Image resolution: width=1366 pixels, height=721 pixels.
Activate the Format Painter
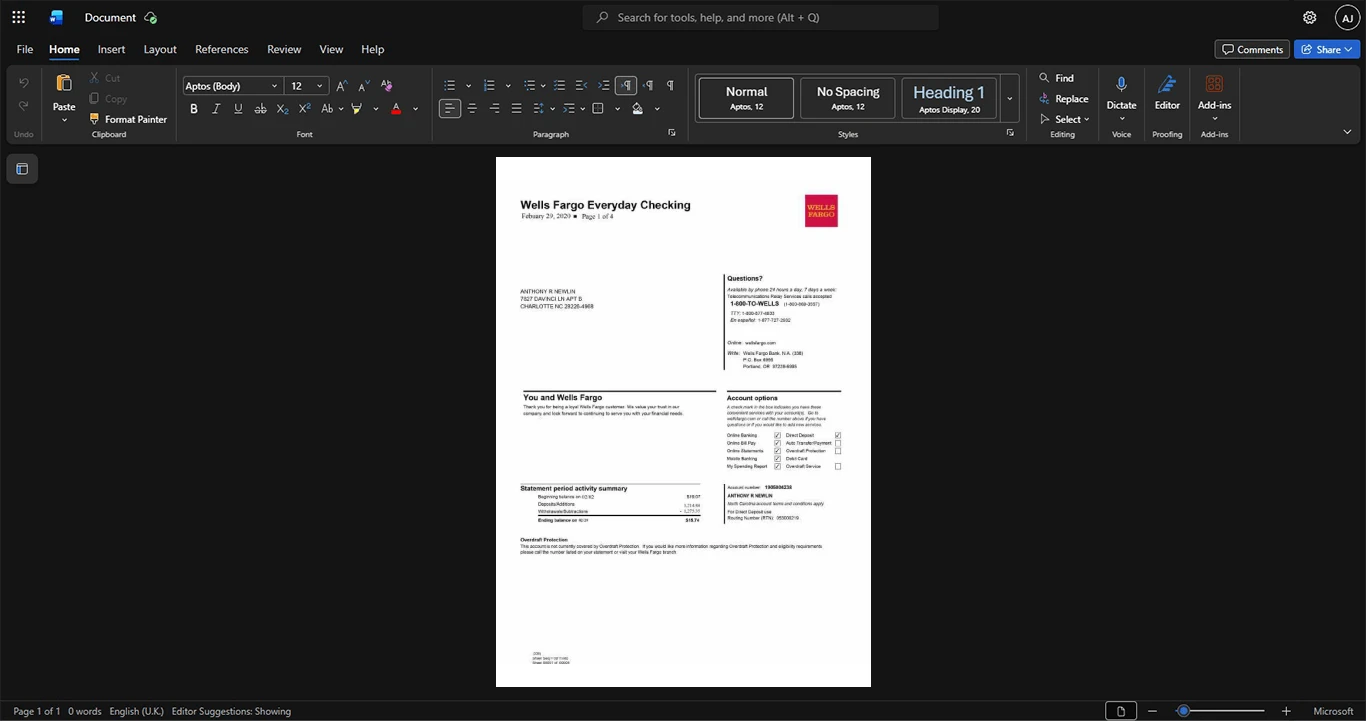pyautogui.click(x=128, y=119)
